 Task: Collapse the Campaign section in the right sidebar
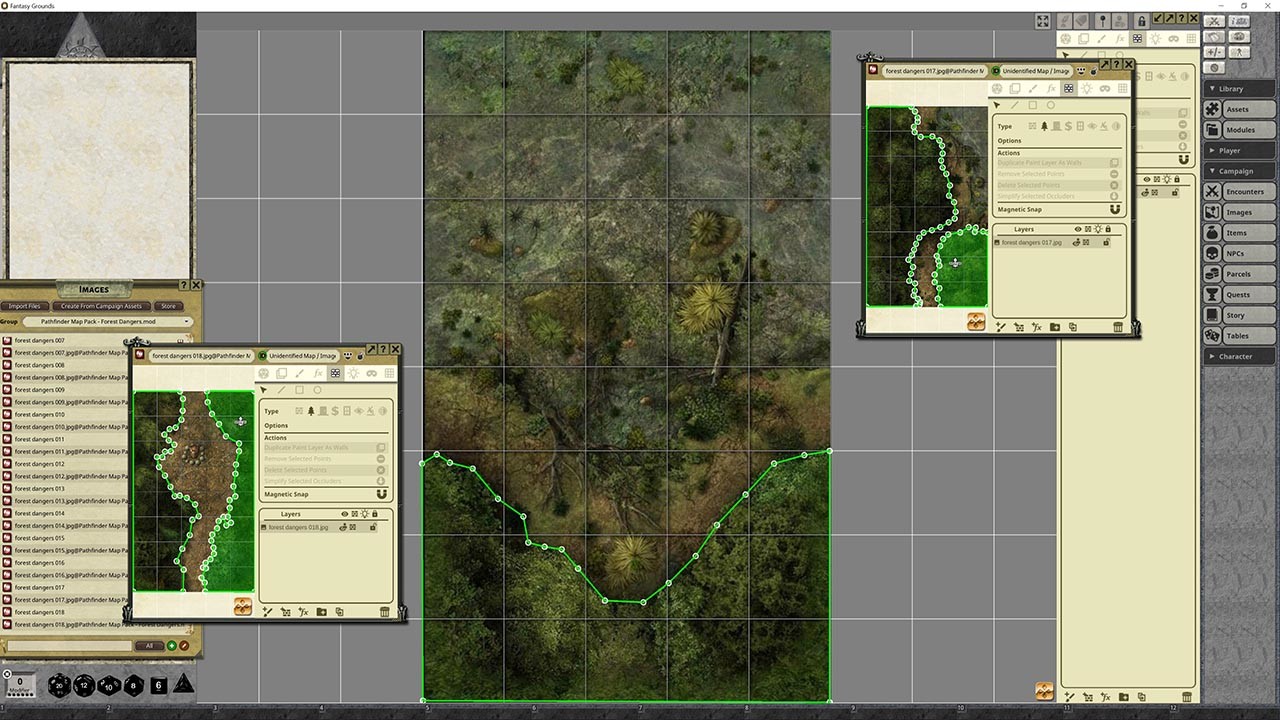1238,170
